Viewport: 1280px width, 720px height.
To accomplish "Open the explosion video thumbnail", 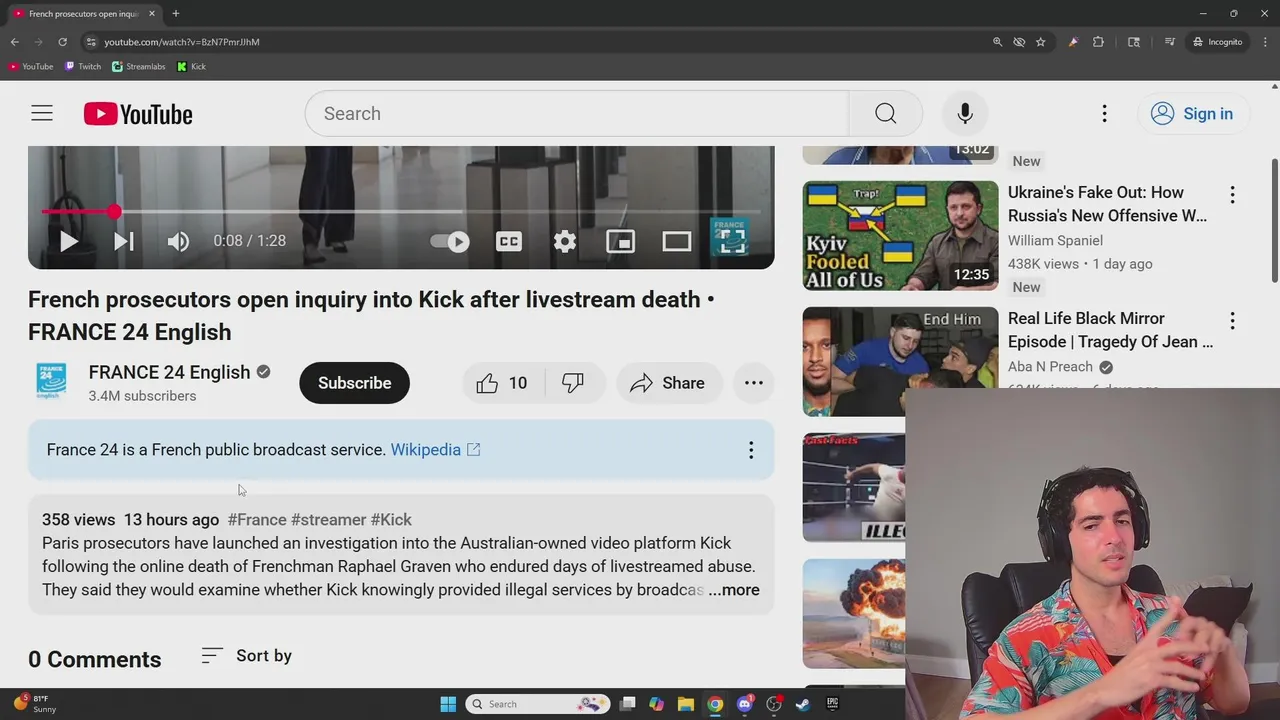I will (853, 614).
